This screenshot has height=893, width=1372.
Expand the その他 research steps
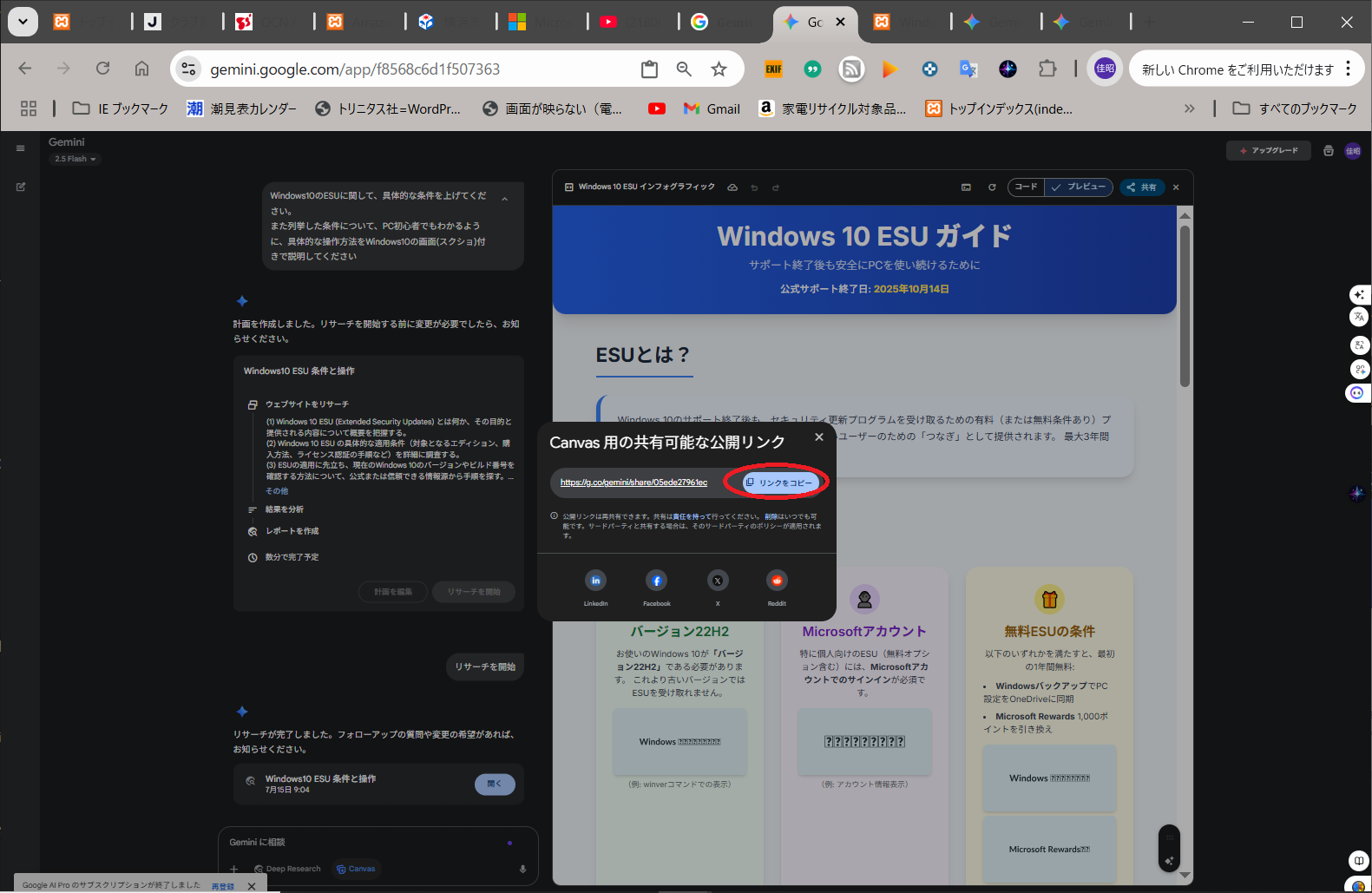coord(277,491)
